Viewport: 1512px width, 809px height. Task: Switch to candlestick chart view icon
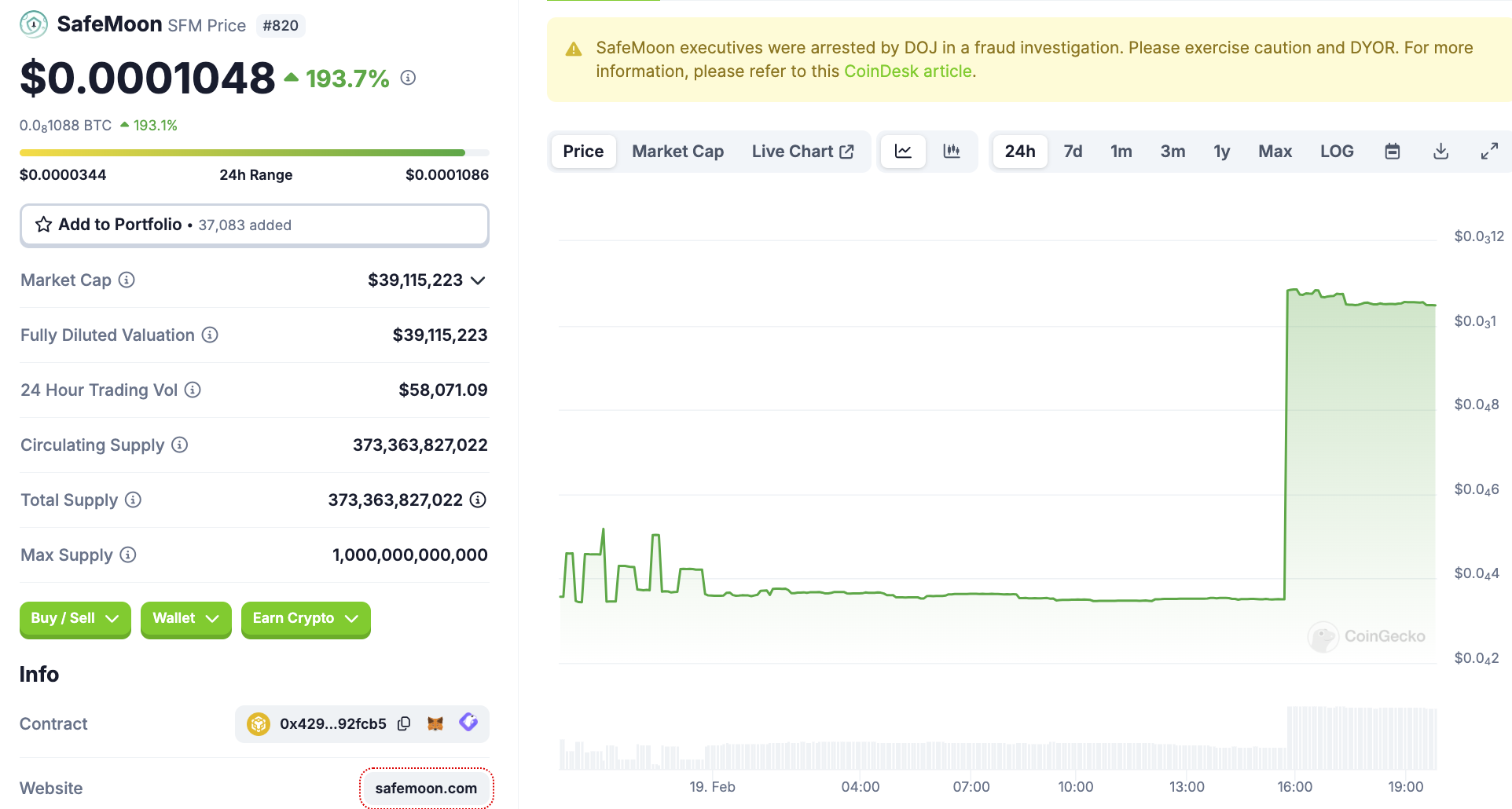[952, 151]
